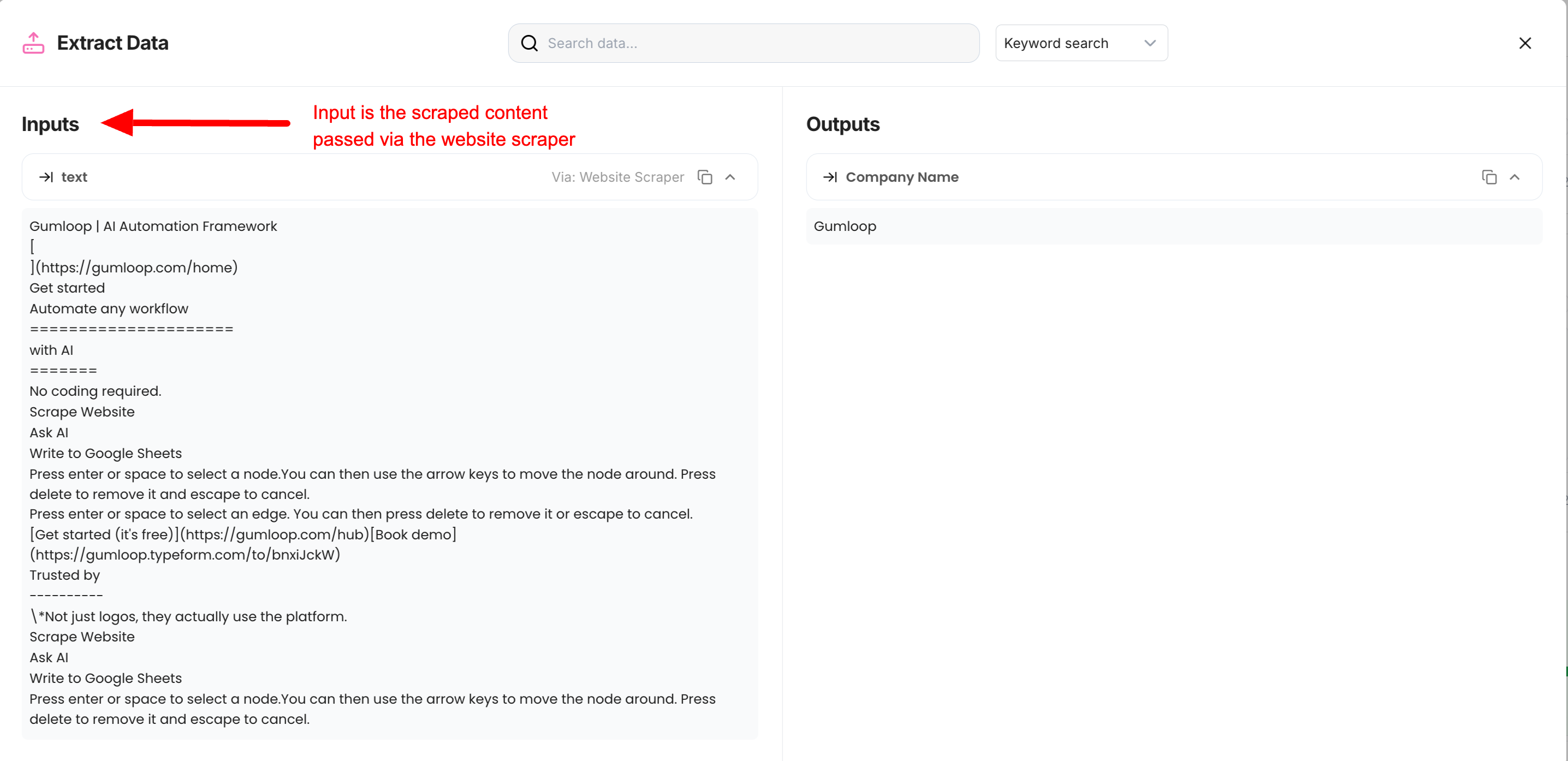
Task: Click the 'No coding required.' line
Action: pos(96,391)
